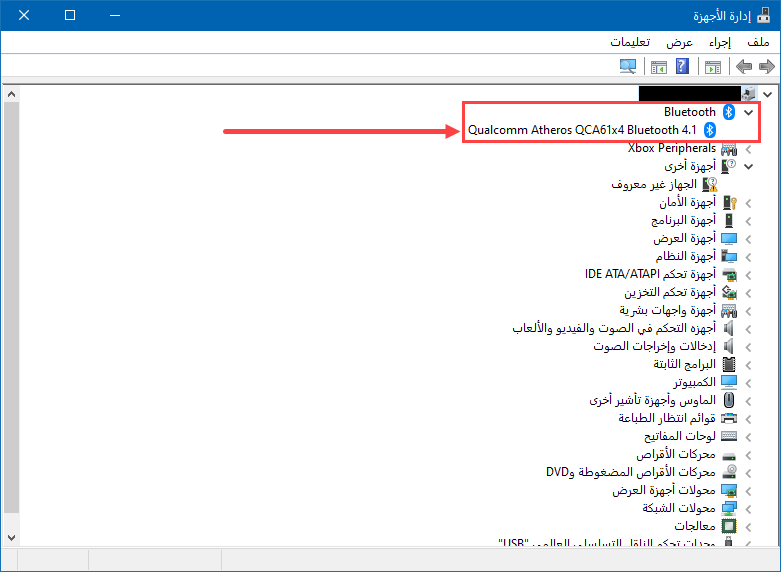This screenshot has width=781, height=572.
Task: Click the unknown device warning icon
Action: pos(710,184)
